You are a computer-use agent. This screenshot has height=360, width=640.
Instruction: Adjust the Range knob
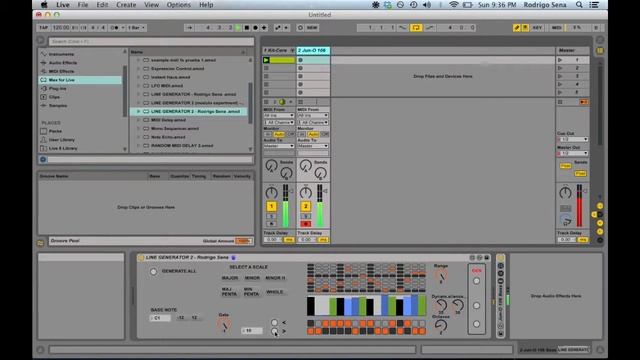441,276
